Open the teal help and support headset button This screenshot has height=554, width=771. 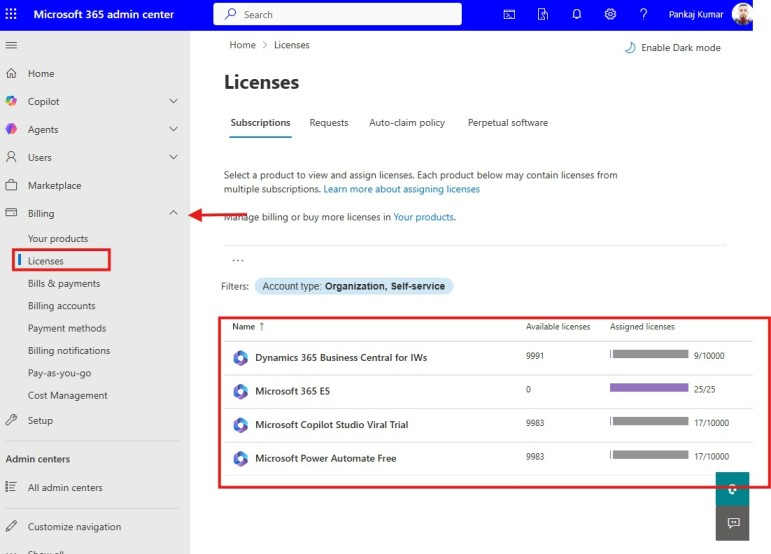tap(733, 489)
